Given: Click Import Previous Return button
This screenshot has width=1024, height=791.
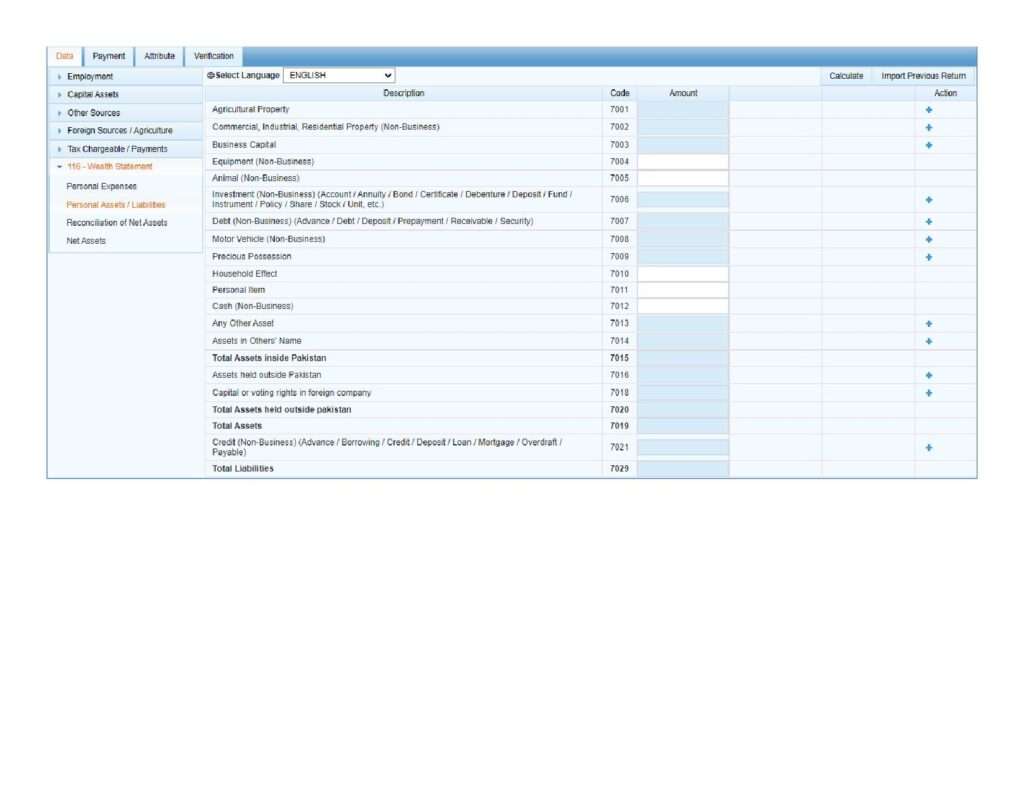Looking at the screenshot, I should pos(923,75).
